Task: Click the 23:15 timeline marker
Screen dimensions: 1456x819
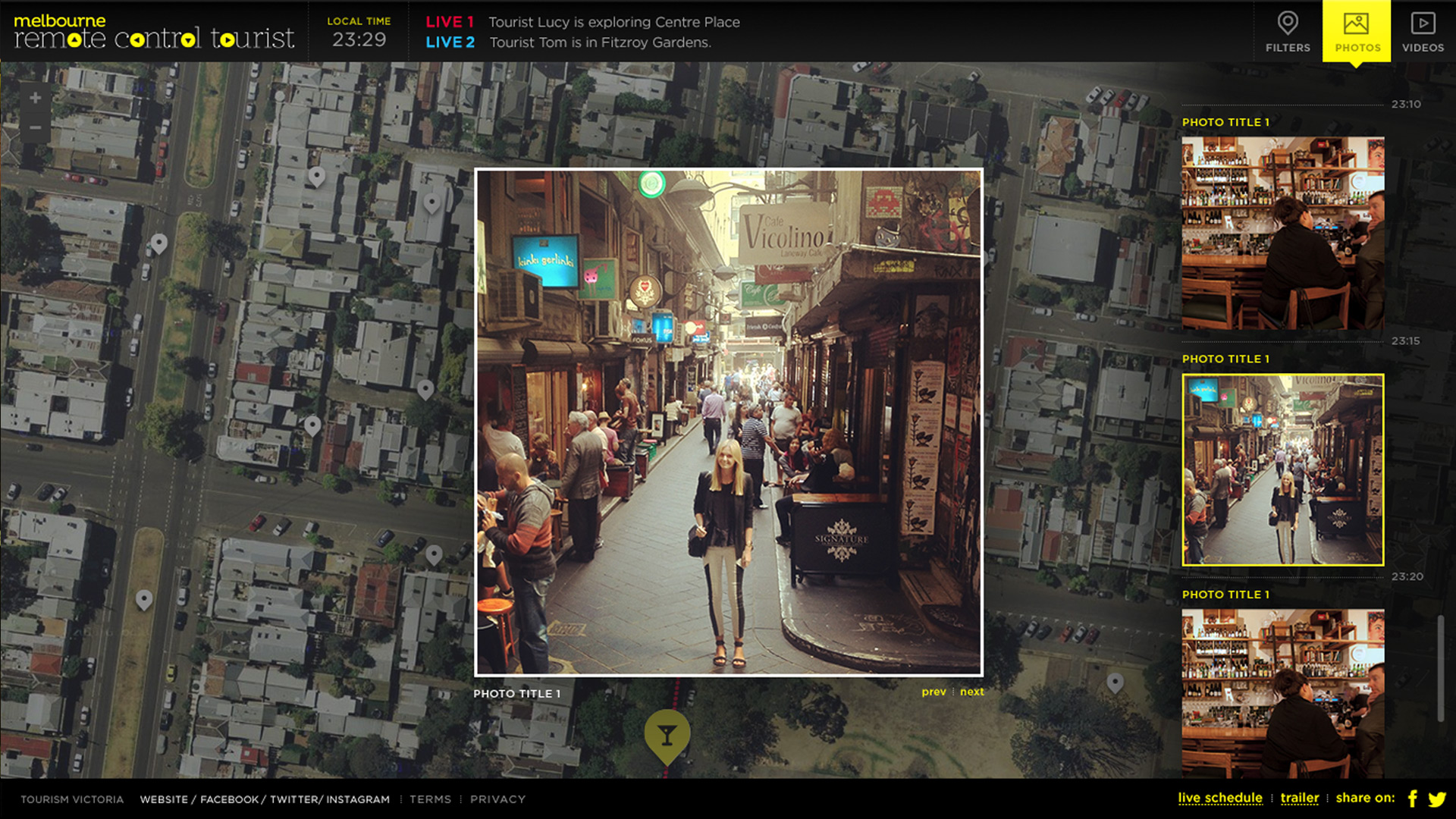Action: [1405, 340]
